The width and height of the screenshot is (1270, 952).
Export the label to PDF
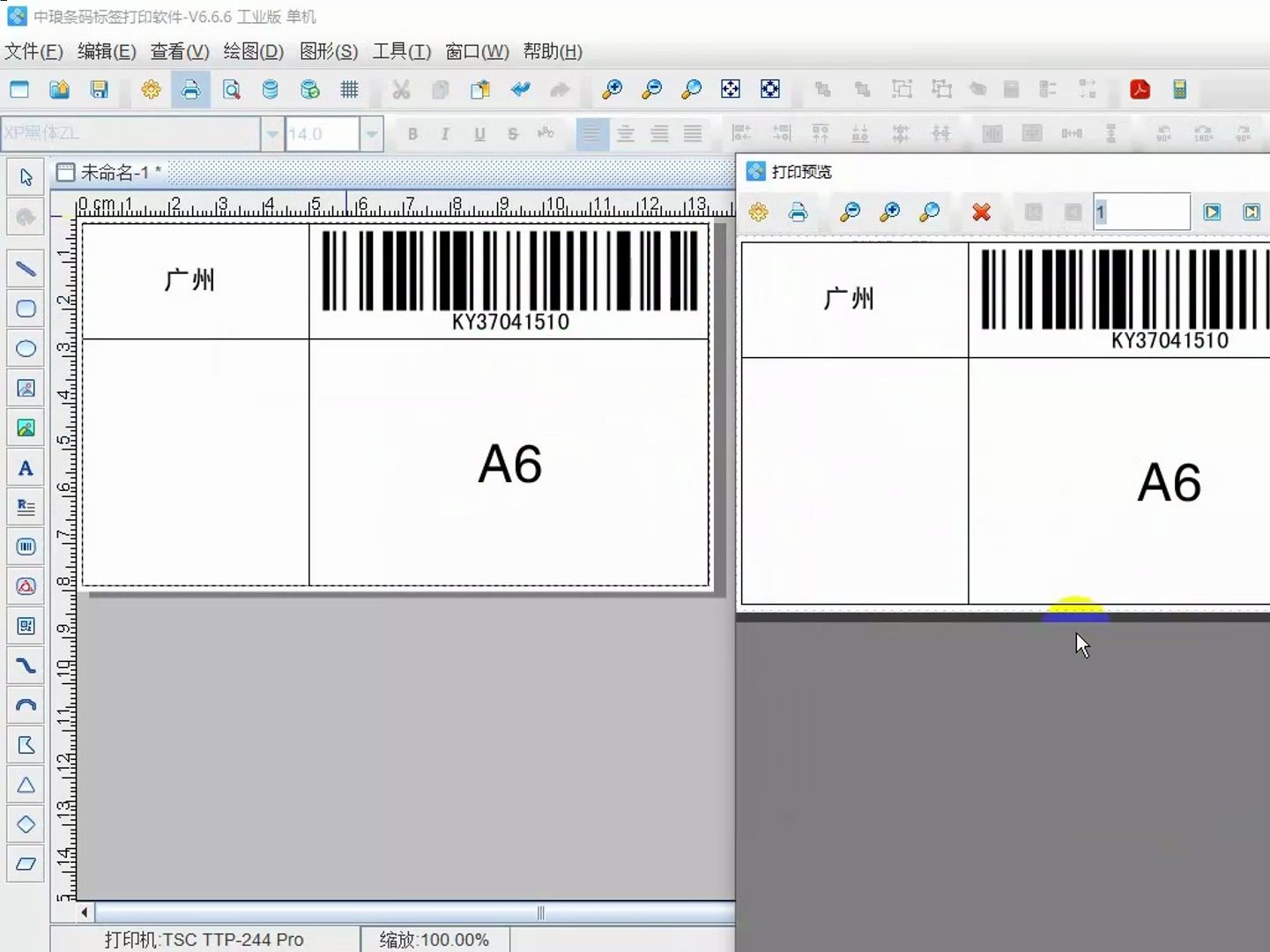coord(1140,89)
